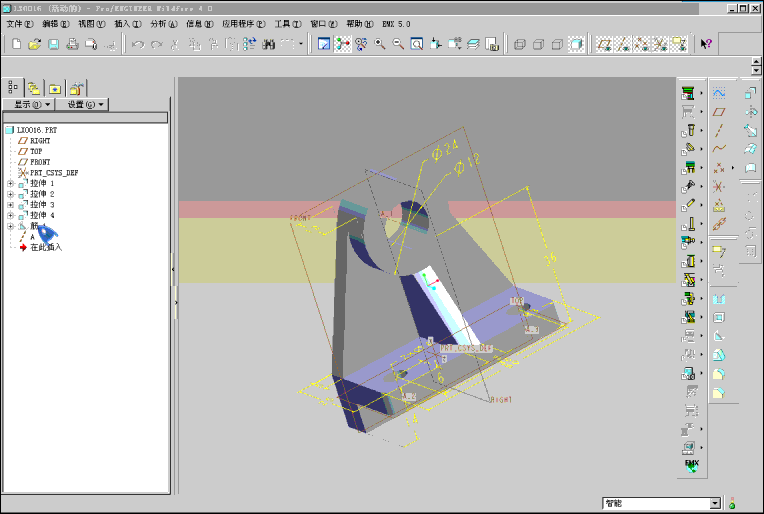
Task: Select the Datum Axis tool icon
Action: 719,130
